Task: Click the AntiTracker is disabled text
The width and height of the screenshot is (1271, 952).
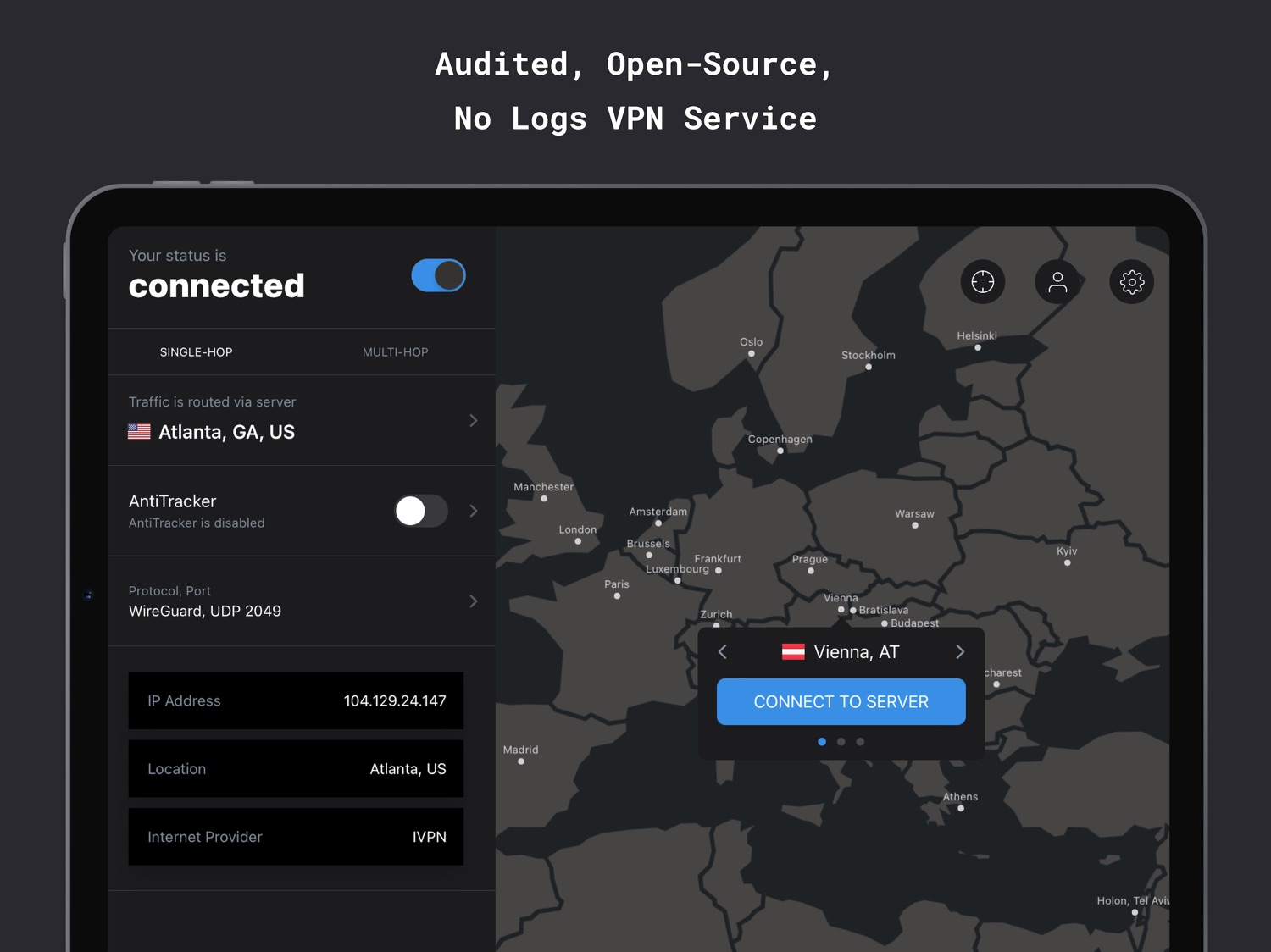Action: pos(197,523)
